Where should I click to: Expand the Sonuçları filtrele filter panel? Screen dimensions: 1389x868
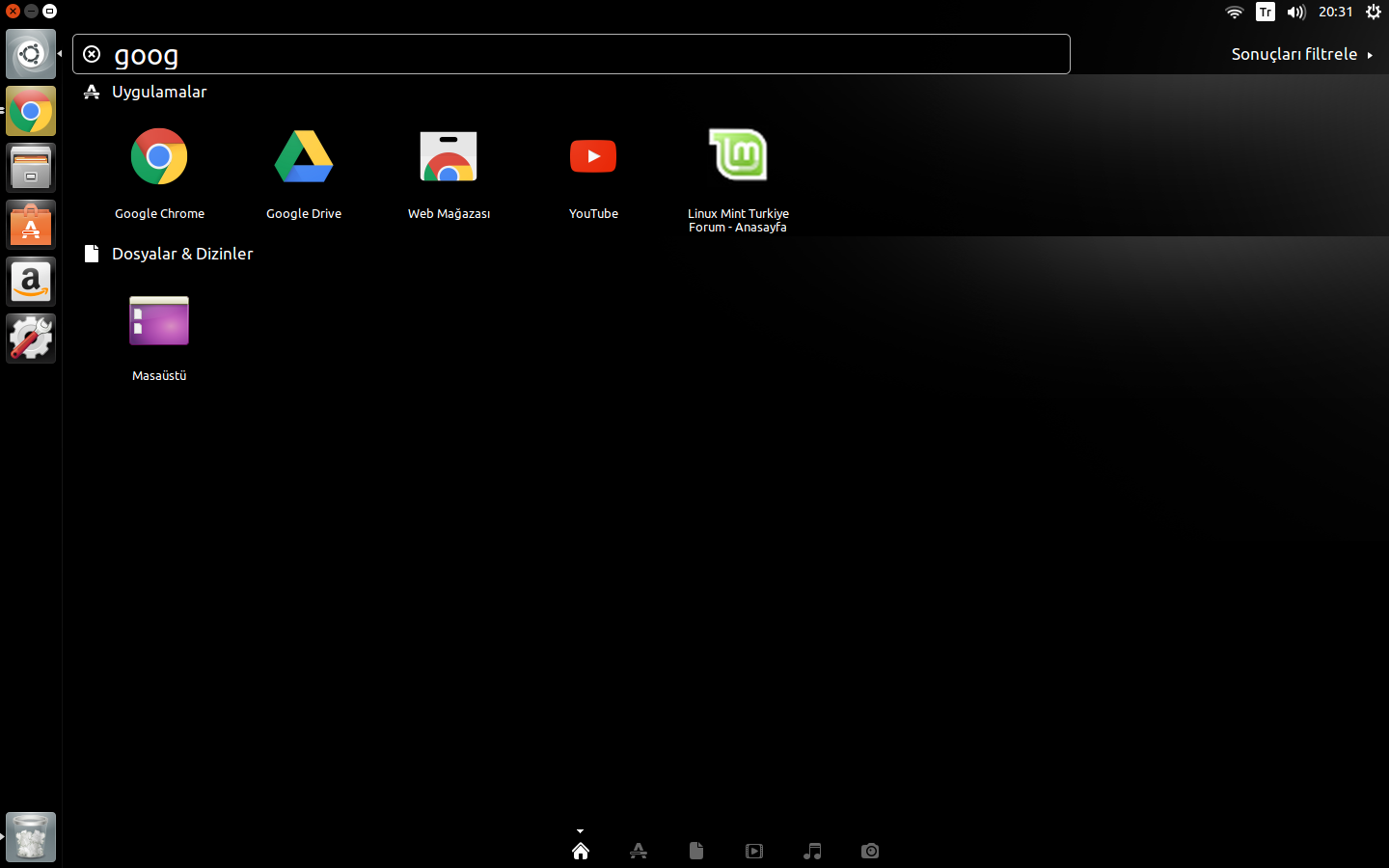click(x=1302, y=54)
